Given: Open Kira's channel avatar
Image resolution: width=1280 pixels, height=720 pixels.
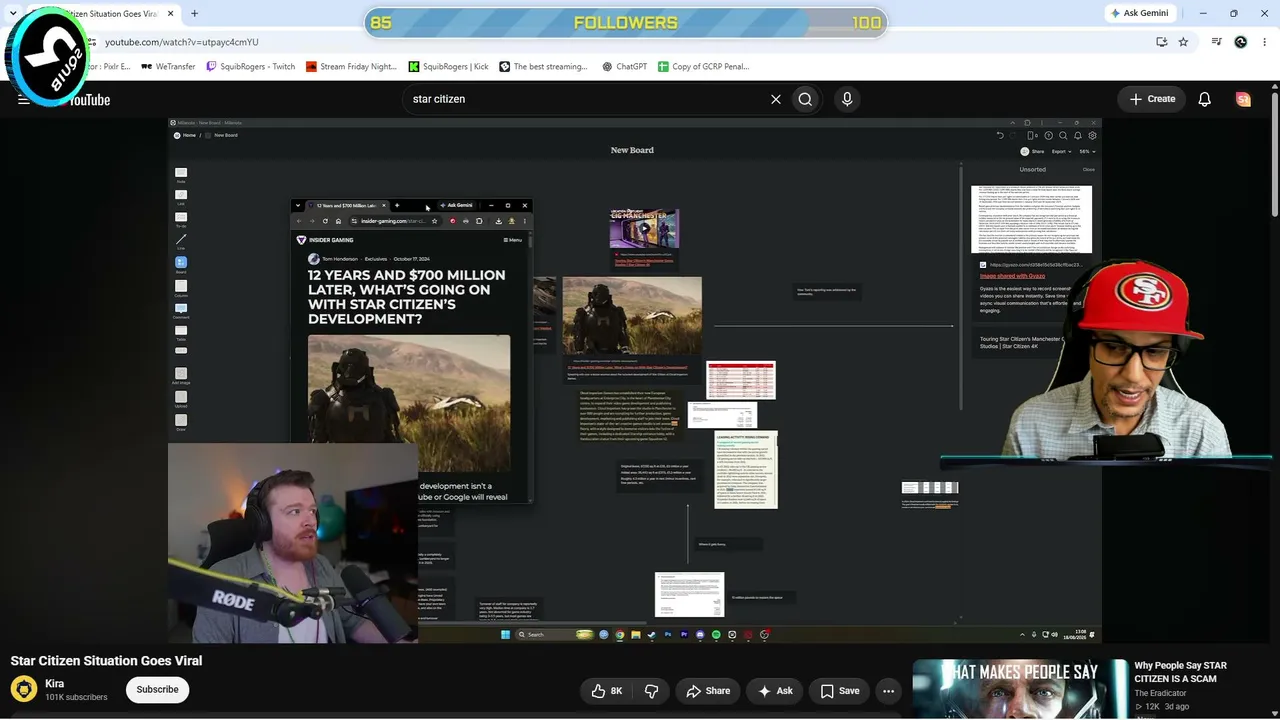Looking at the screenshot, I should [24, 689].
